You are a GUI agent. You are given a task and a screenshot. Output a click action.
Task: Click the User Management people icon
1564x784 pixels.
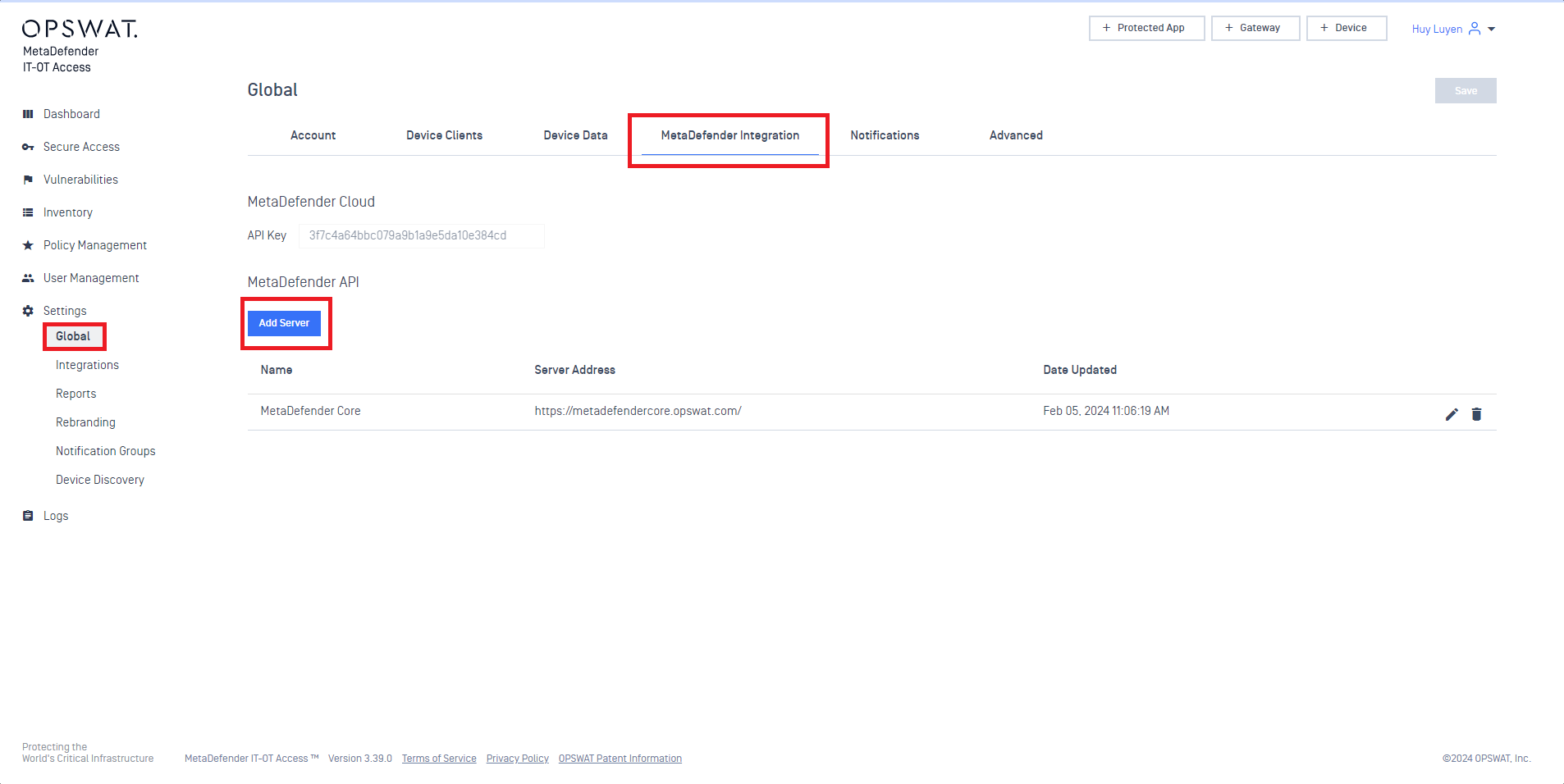coord(28,278)
